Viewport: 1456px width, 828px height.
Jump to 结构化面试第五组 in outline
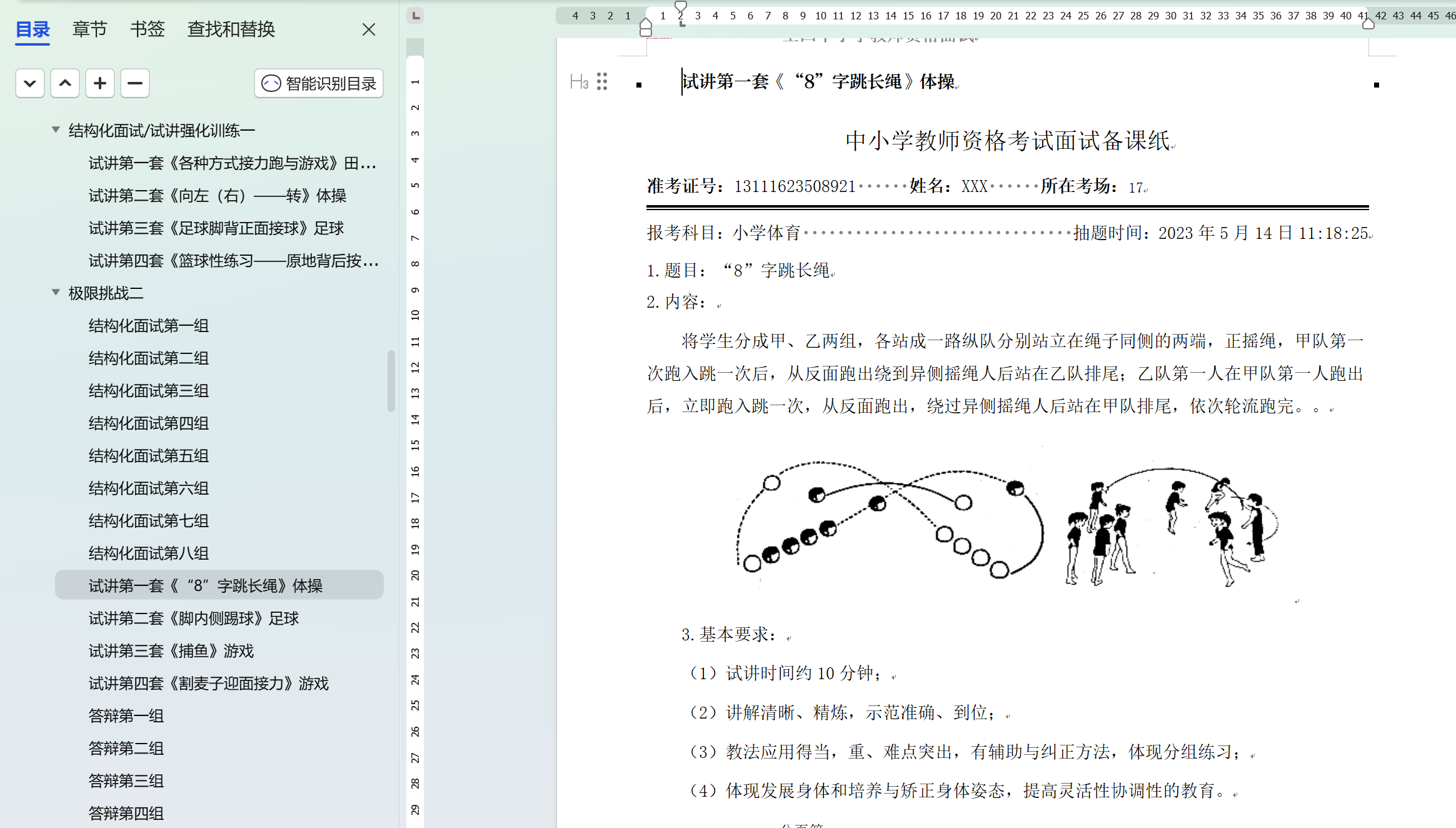(x=149, y=456)
